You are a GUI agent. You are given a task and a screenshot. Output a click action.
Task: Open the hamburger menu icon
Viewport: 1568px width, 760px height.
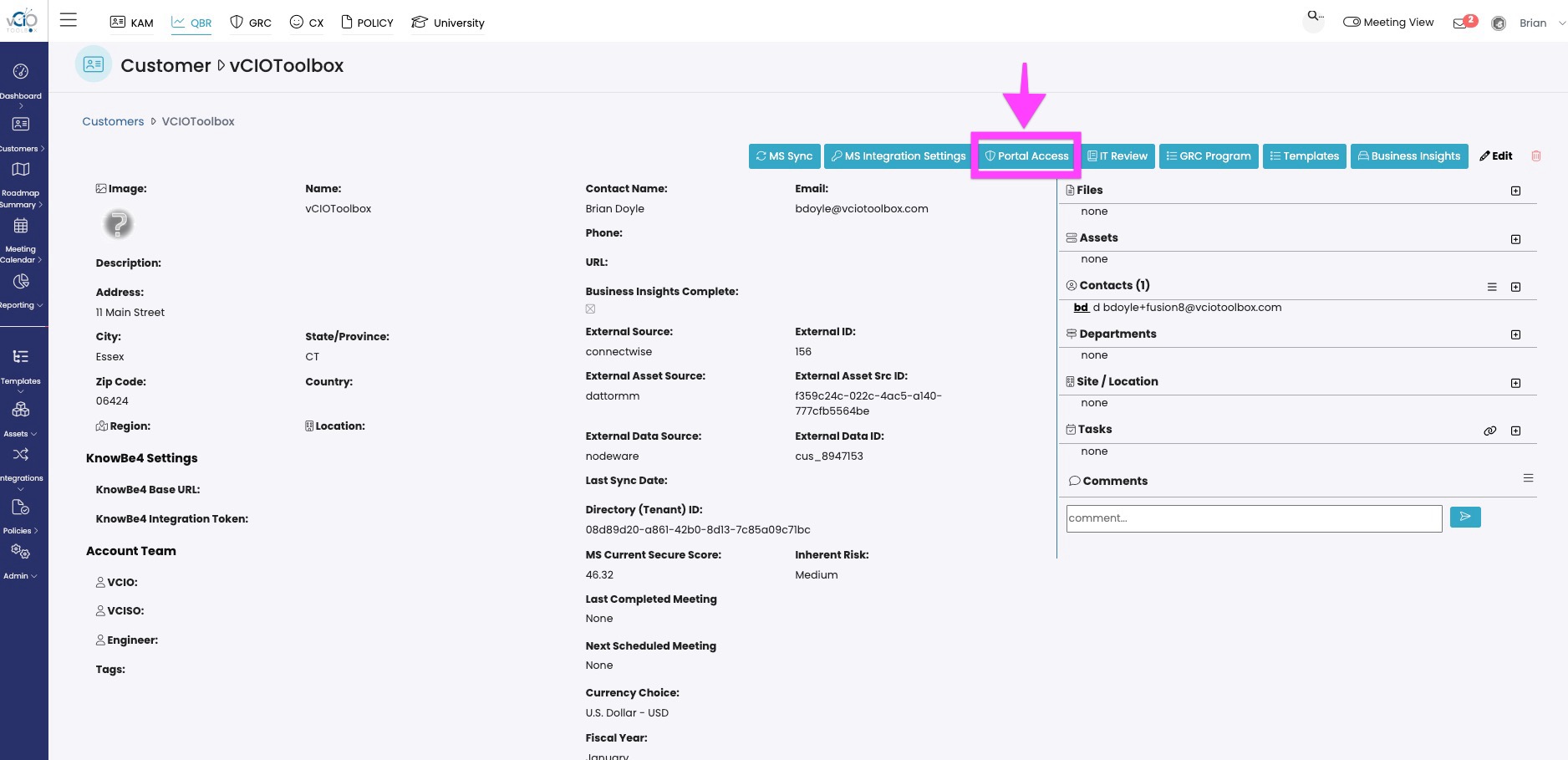click(69, 20)
